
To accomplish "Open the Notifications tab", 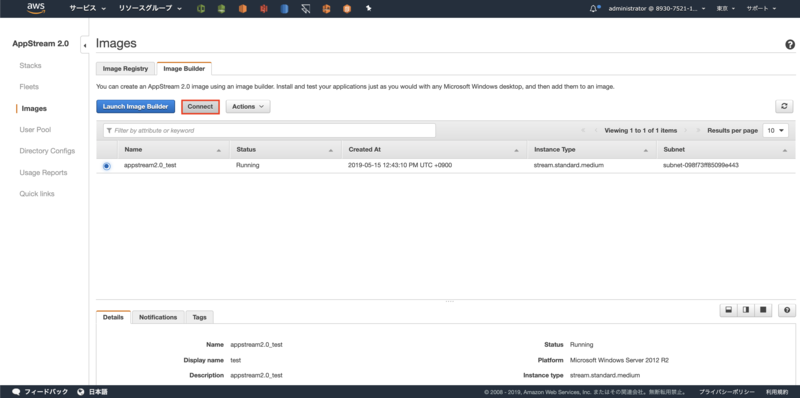I will [x=158, y=317].
